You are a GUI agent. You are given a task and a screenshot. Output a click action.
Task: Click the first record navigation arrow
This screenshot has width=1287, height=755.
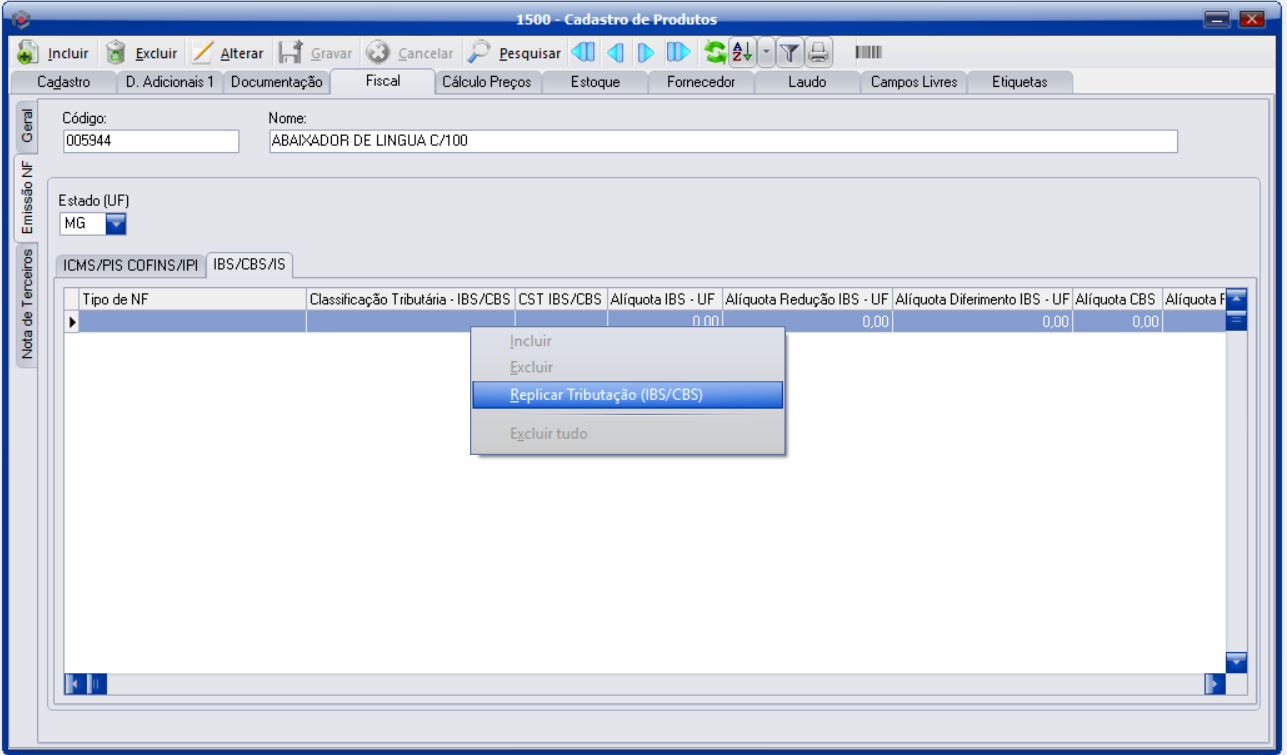pyautogui.click(x=583, y=53)
